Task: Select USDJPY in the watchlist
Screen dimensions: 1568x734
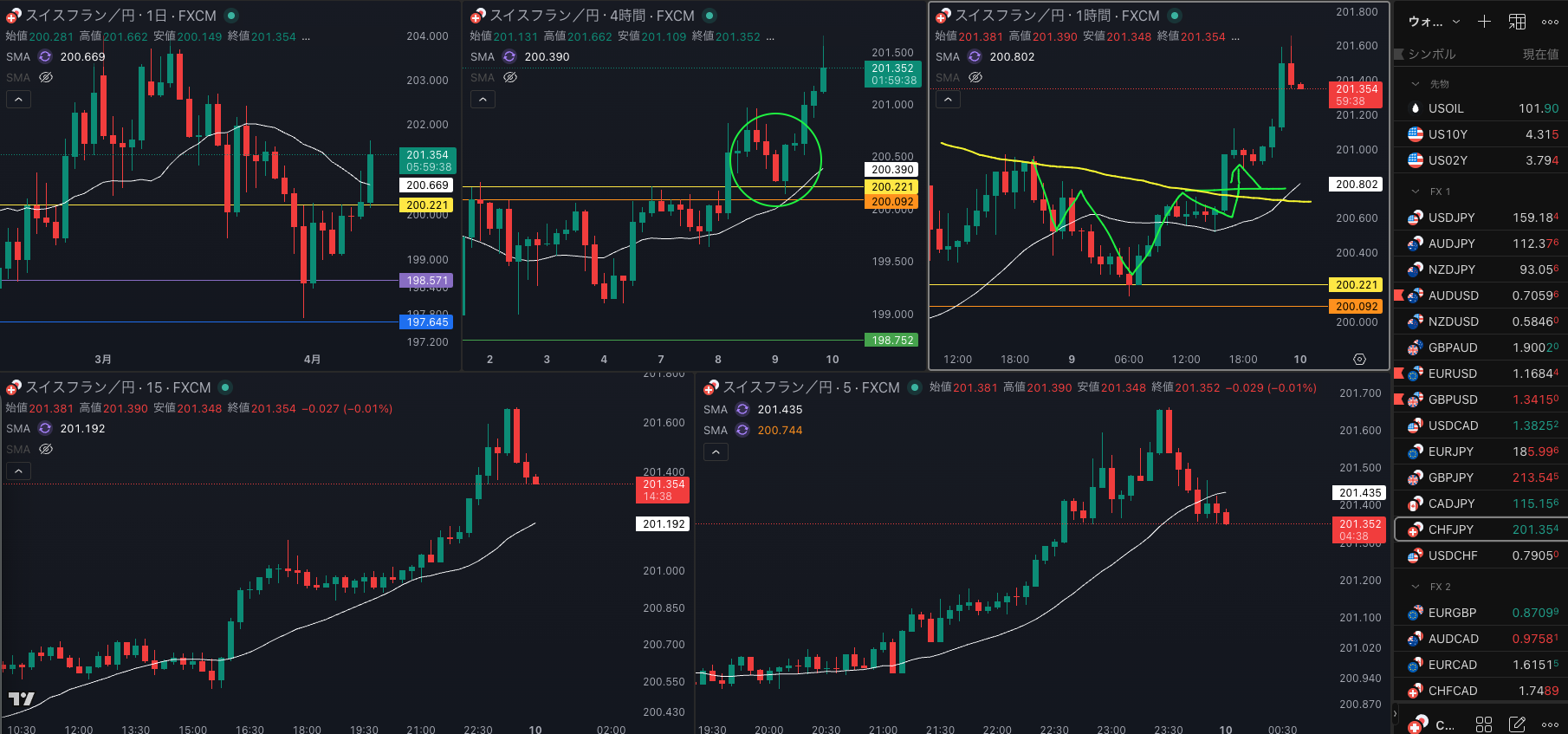Action: 1451,218
